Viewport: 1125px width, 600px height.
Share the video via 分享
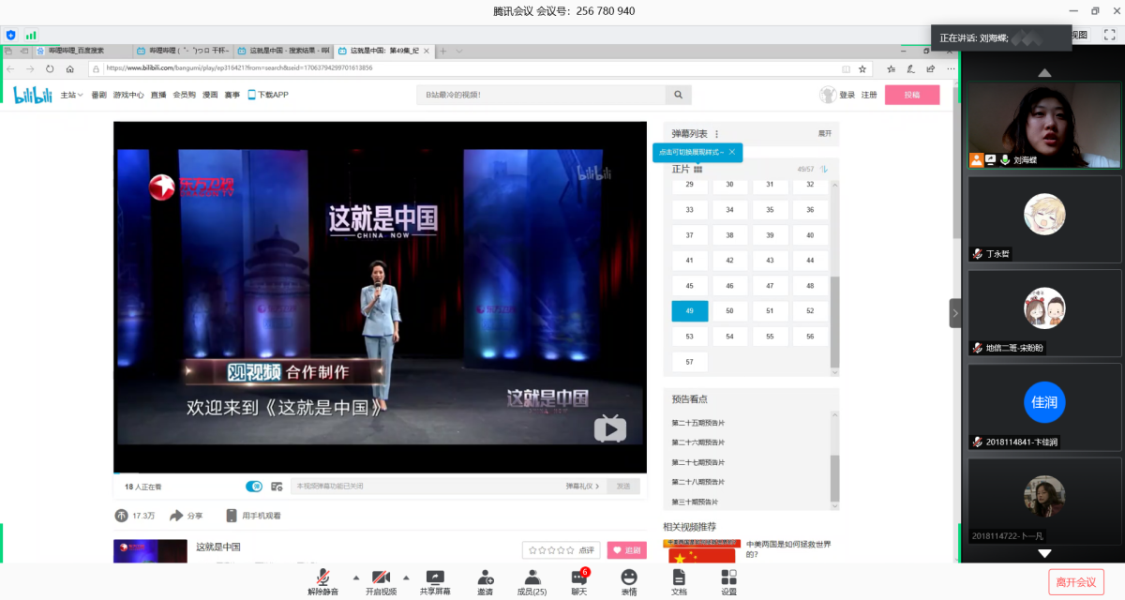coord(186,515)
